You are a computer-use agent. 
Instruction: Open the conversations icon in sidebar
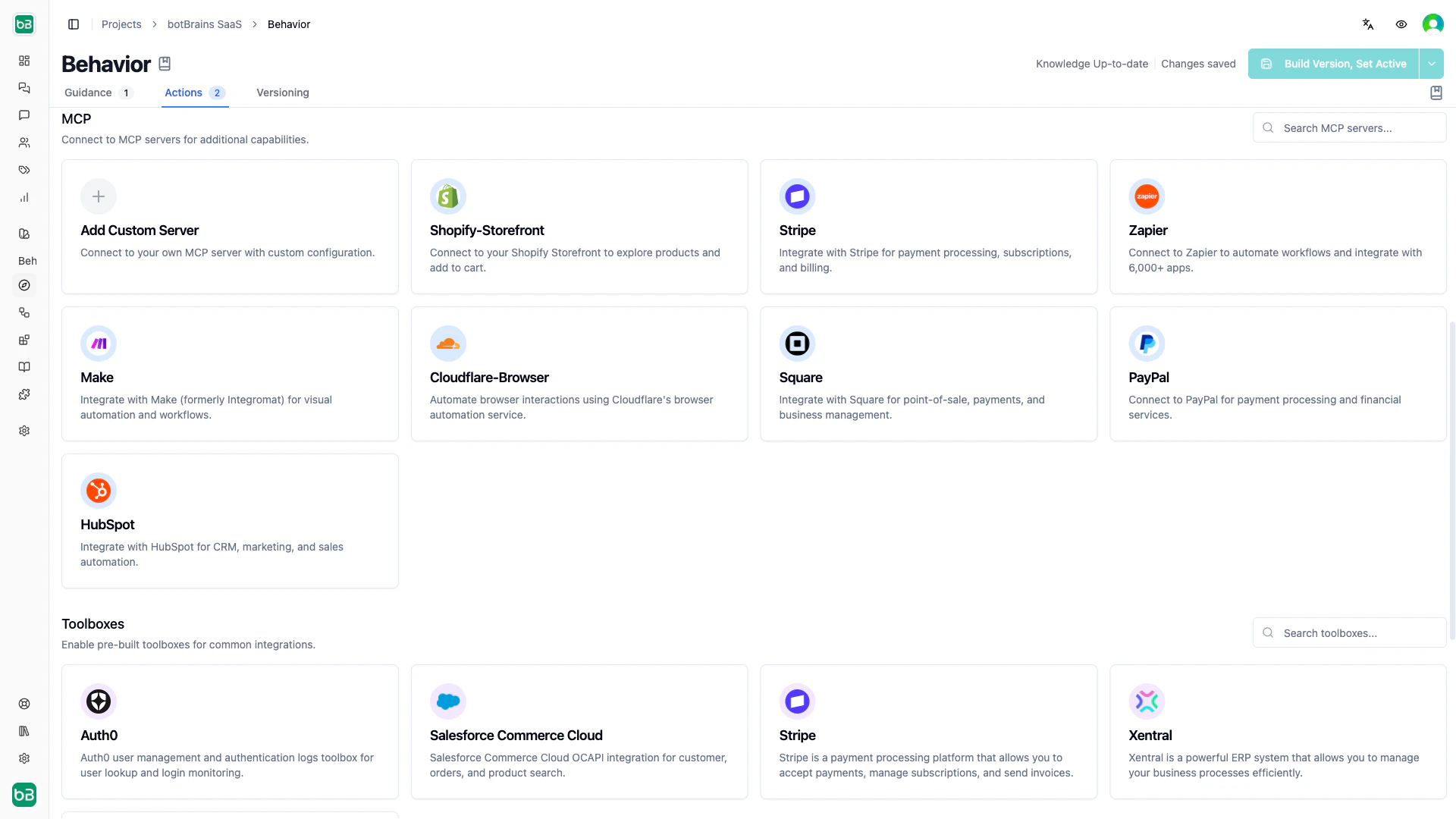24,88
